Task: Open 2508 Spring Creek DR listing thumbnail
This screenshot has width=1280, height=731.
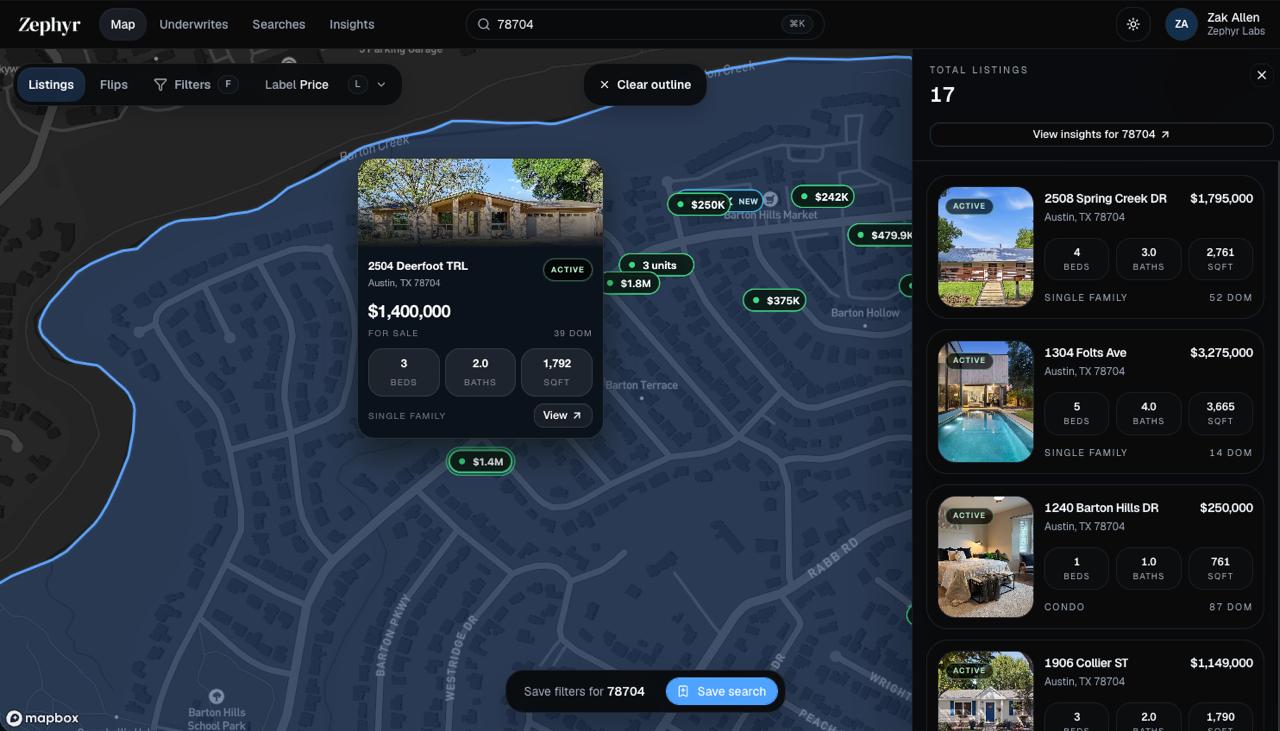Action: coord(985,247)
